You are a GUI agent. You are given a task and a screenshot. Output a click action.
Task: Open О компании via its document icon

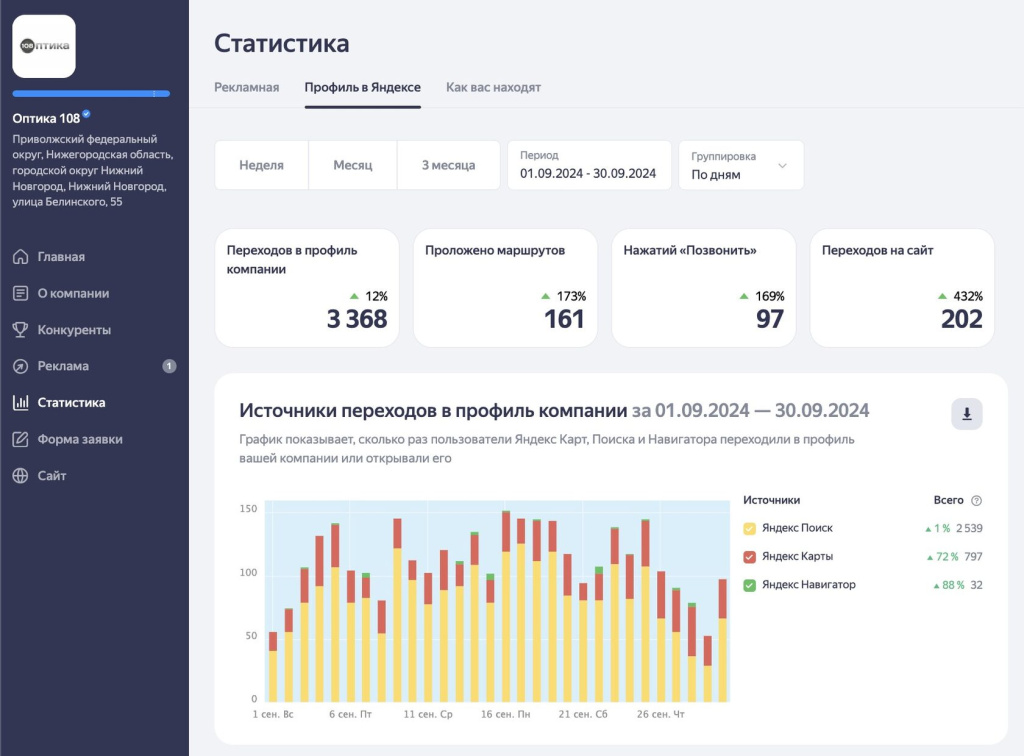(20, 293)
